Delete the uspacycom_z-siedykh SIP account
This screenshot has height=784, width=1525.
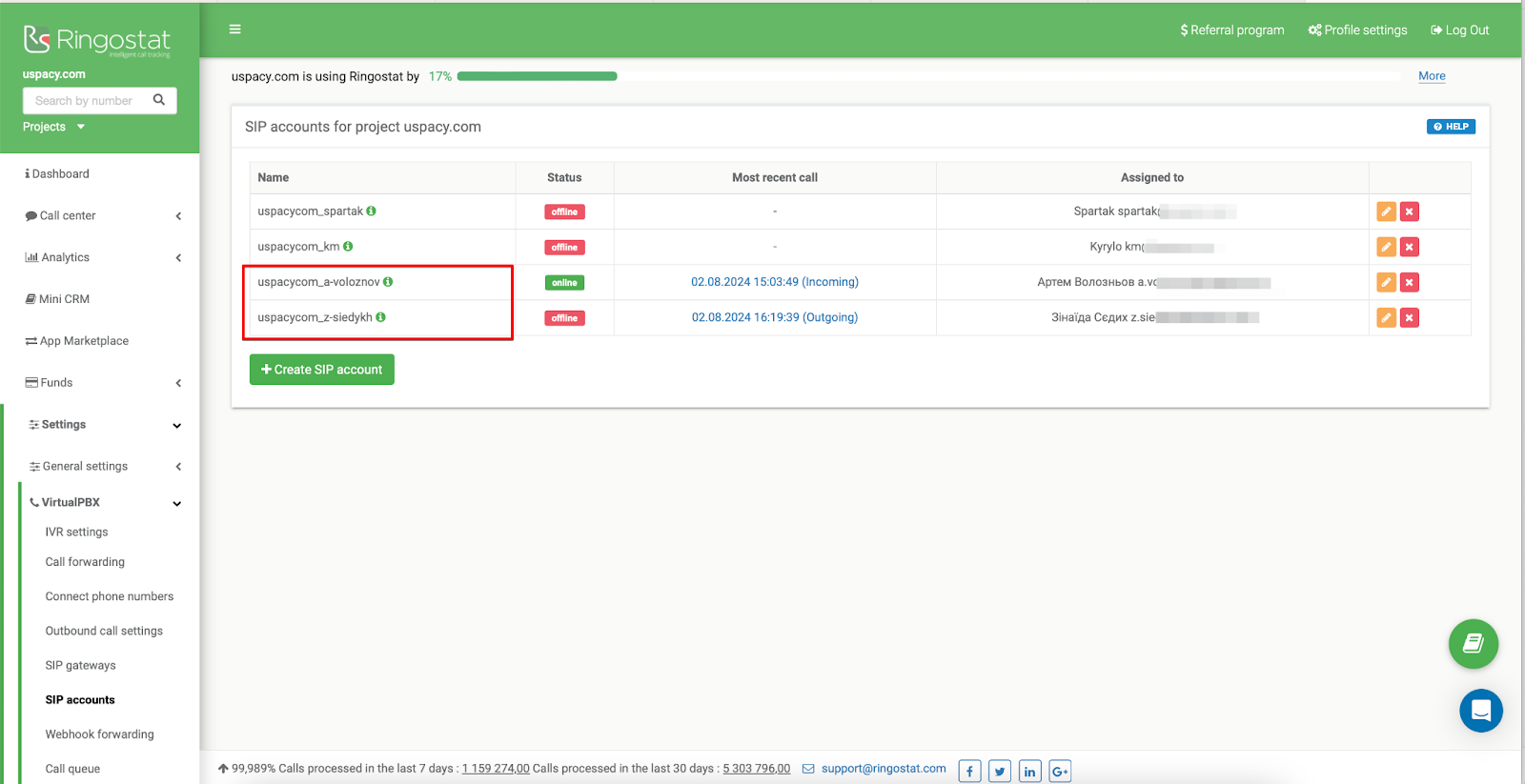[x=1410, y=317]
